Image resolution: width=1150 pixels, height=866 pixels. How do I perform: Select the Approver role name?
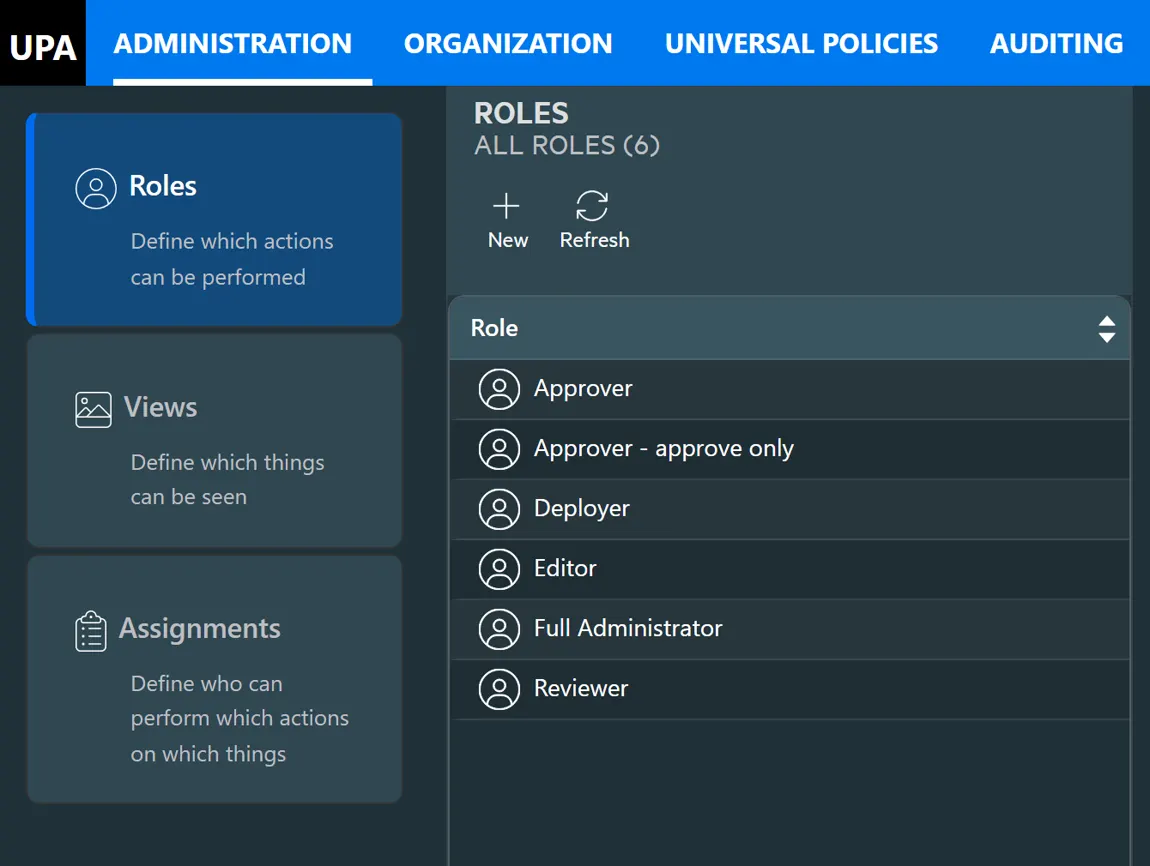[583, 389]
